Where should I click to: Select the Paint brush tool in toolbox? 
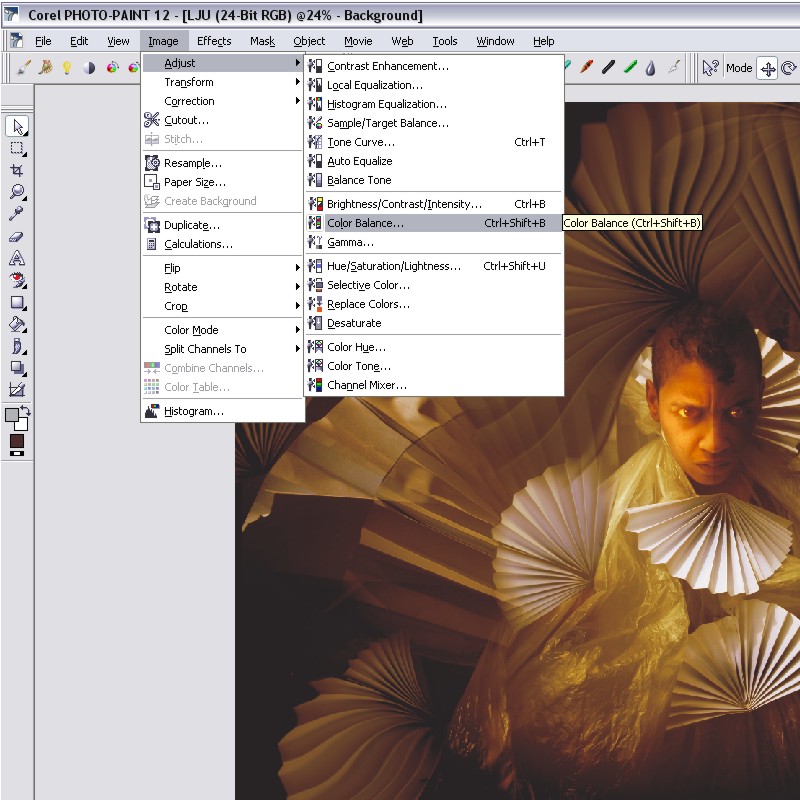pyautogui.click(x=17, y=346)
